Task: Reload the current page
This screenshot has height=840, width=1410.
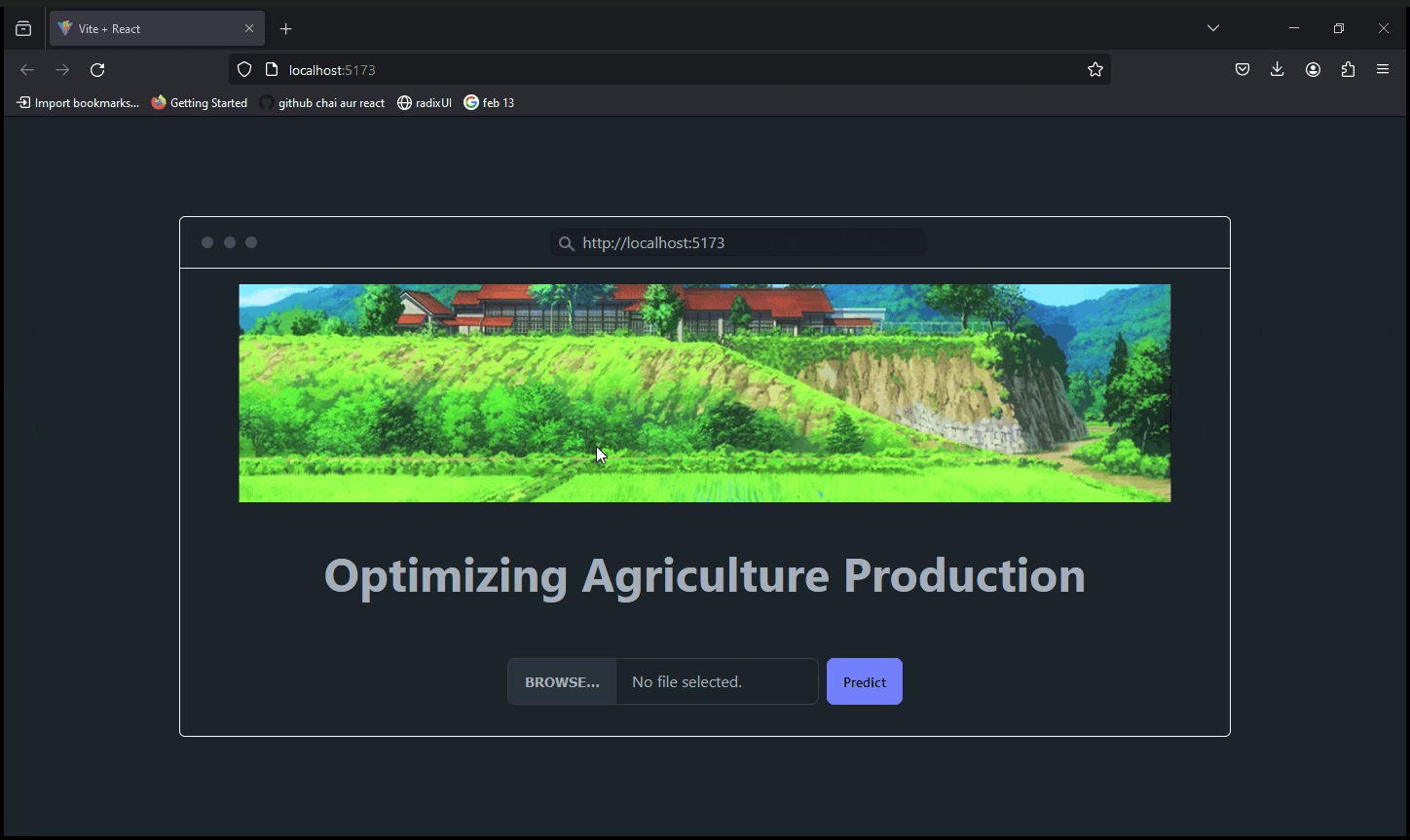Action: (97, 70)
